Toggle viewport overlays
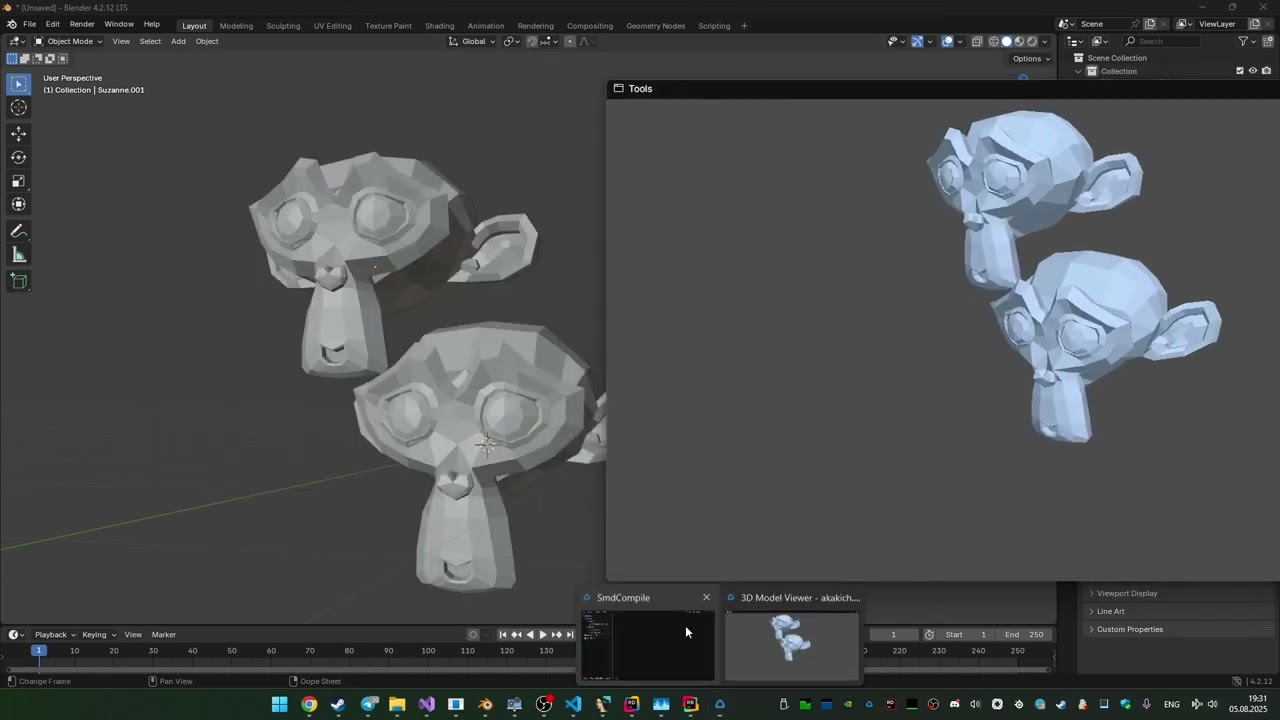This screenshot has width=1280, height=720. (947, 41)
